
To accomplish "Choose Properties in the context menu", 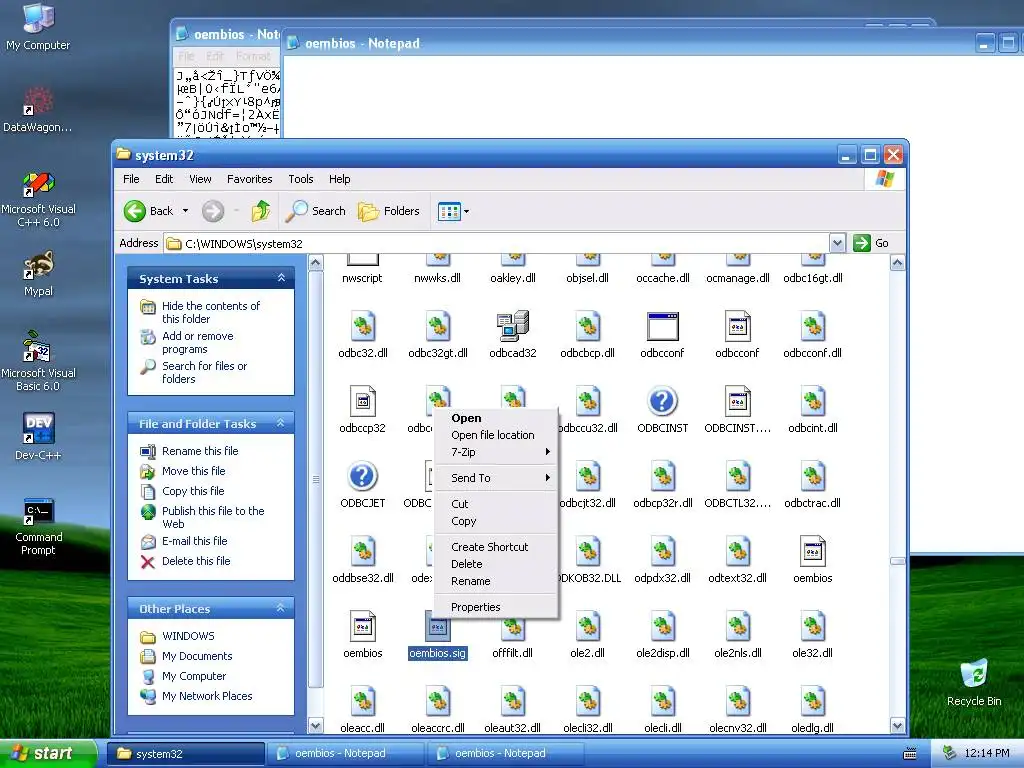I will click(496, 607).
